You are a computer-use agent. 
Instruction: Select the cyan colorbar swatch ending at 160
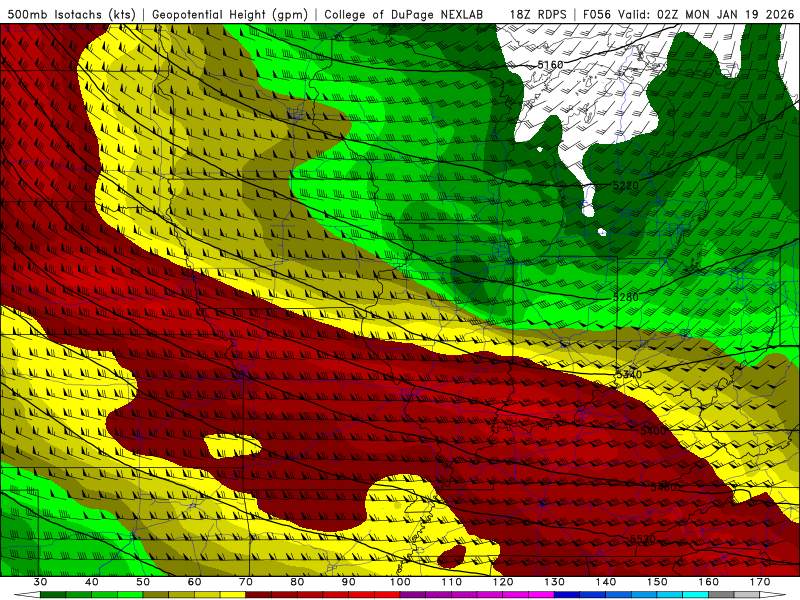click(695, 595)
